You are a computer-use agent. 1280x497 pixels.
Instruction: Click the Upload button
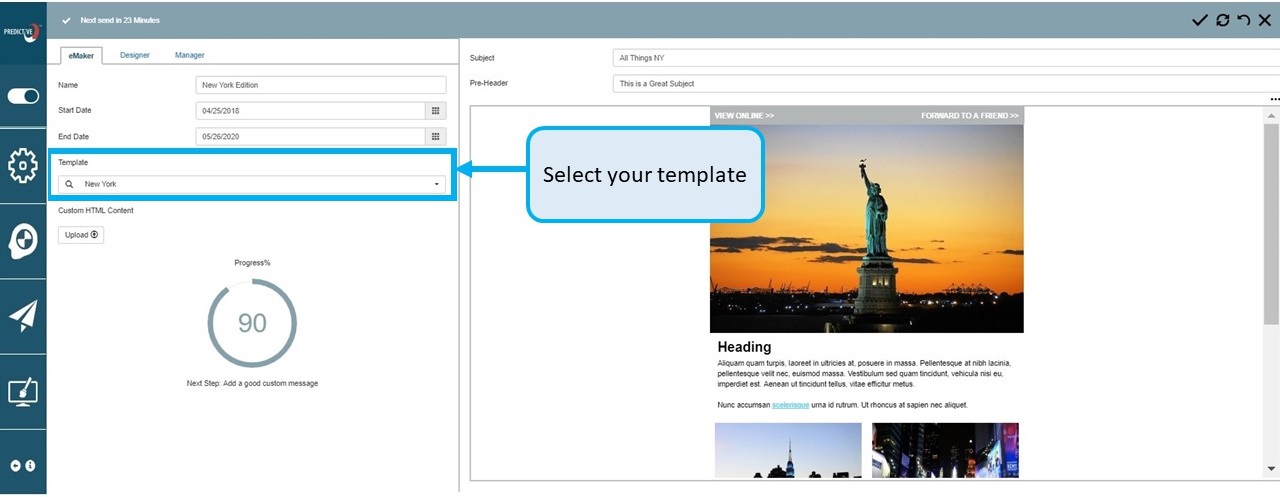point(81,235)
